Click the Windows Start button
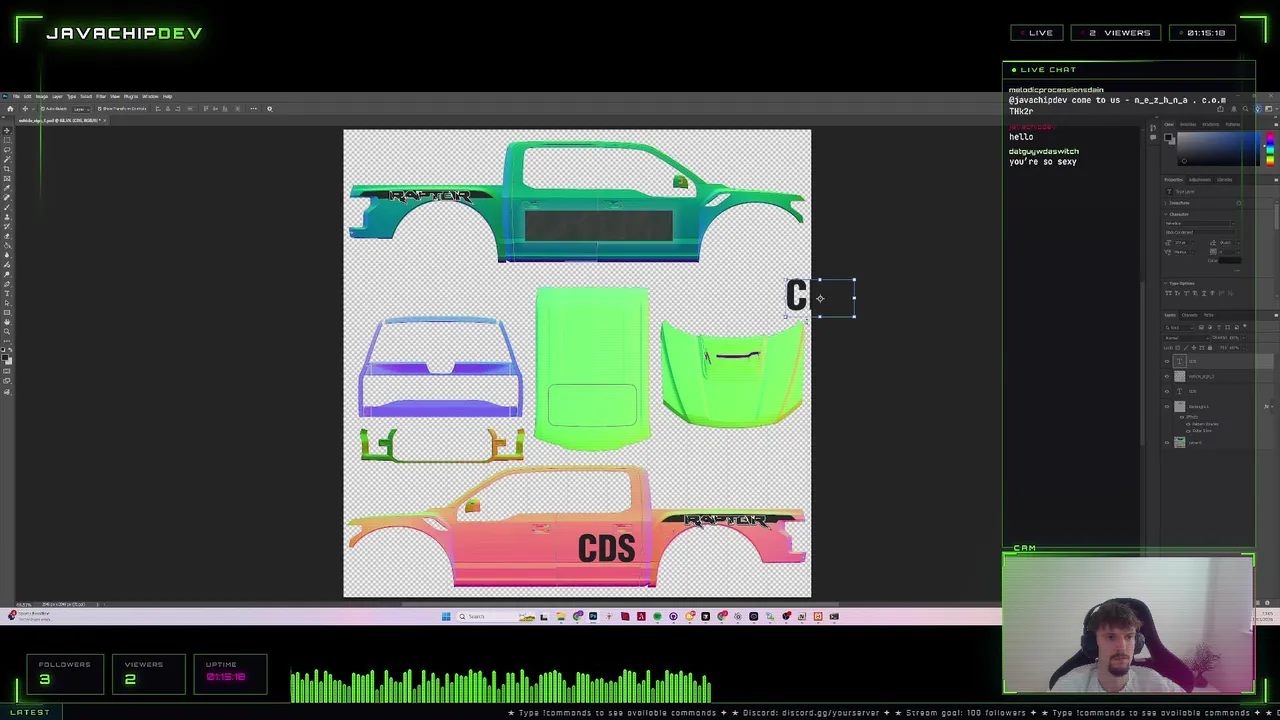The image size is (1280, 720). pos(446,616)
